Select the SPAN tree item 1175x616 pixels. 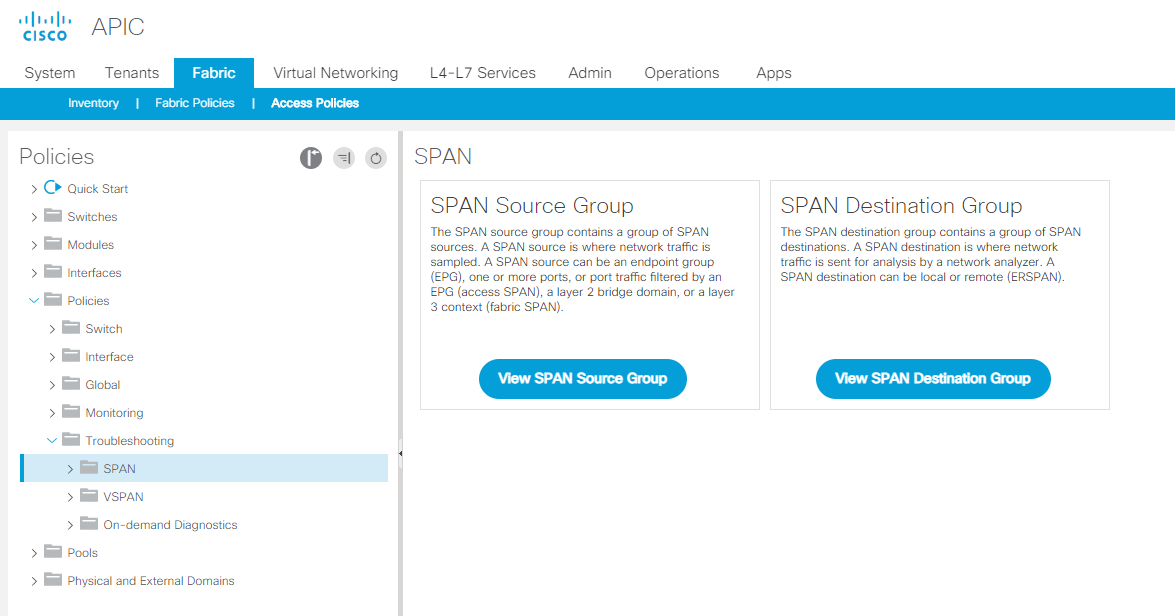coord(204,468)
